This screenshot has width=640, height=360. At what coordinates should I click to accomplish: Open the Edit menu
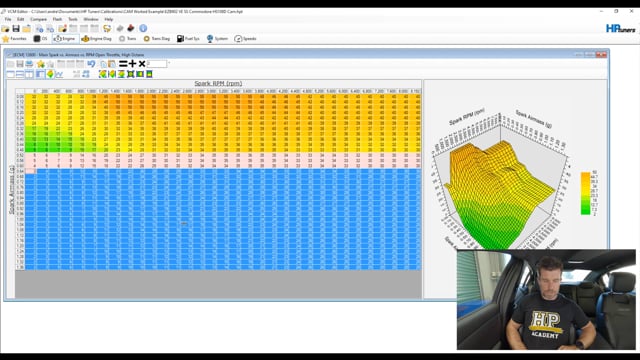click(x=20, y=19)
